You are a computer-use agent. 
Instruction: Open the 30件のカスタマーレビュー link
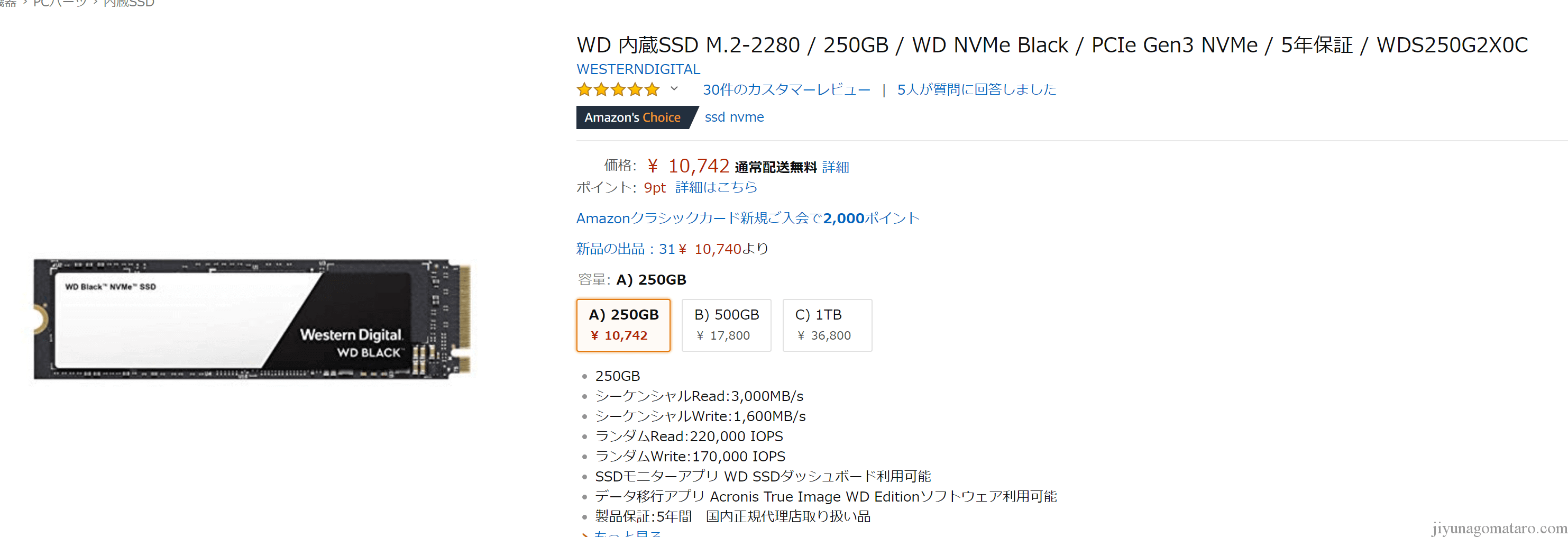click(x=786, y=90)
